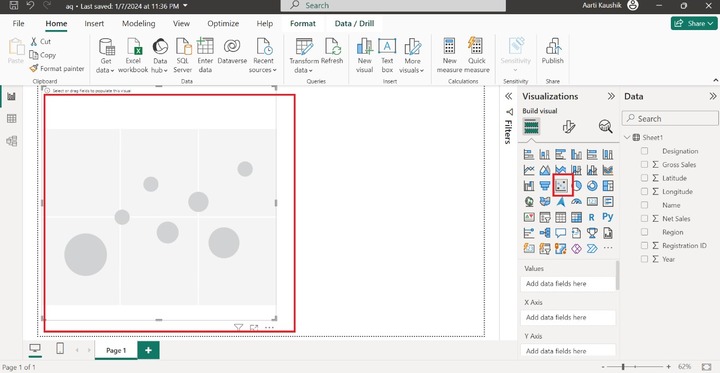Open the Data / Drill tab

coord(354,23)
